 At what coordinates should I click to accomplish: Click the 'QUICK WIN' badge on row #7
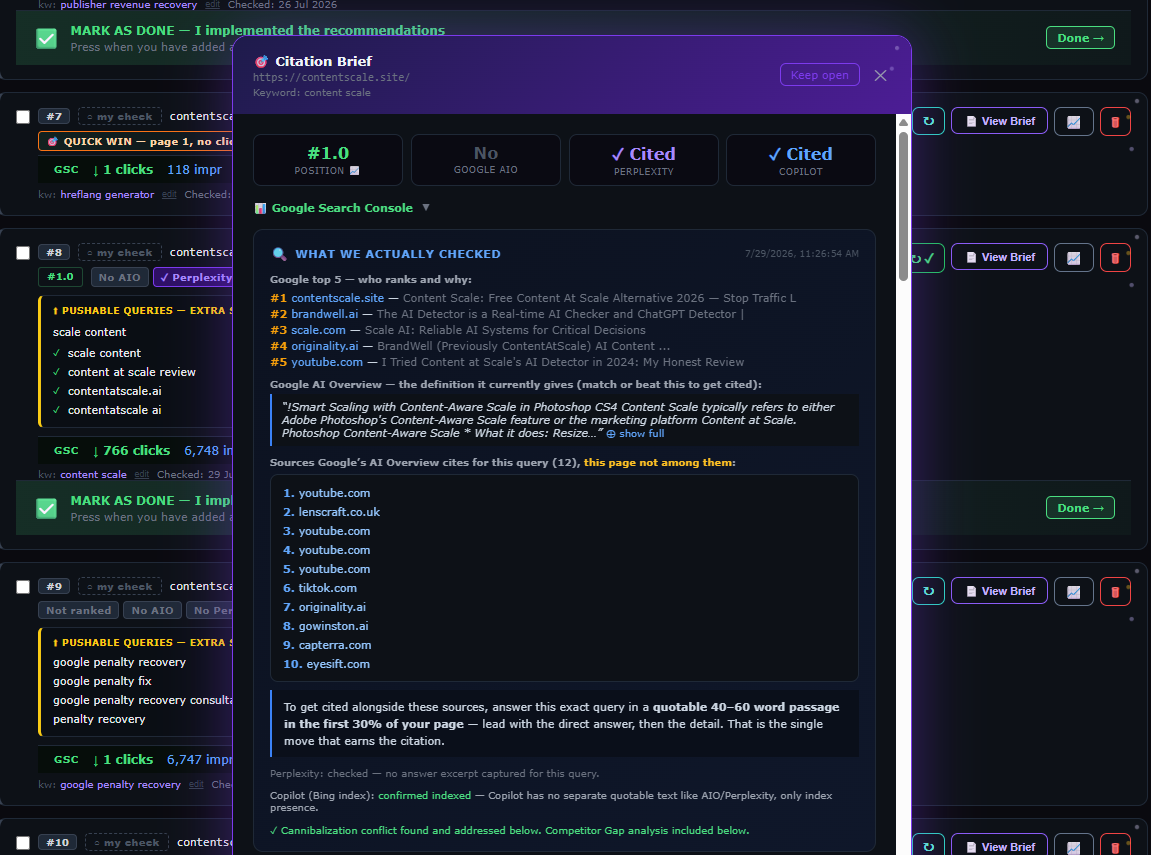pos(137,142)
